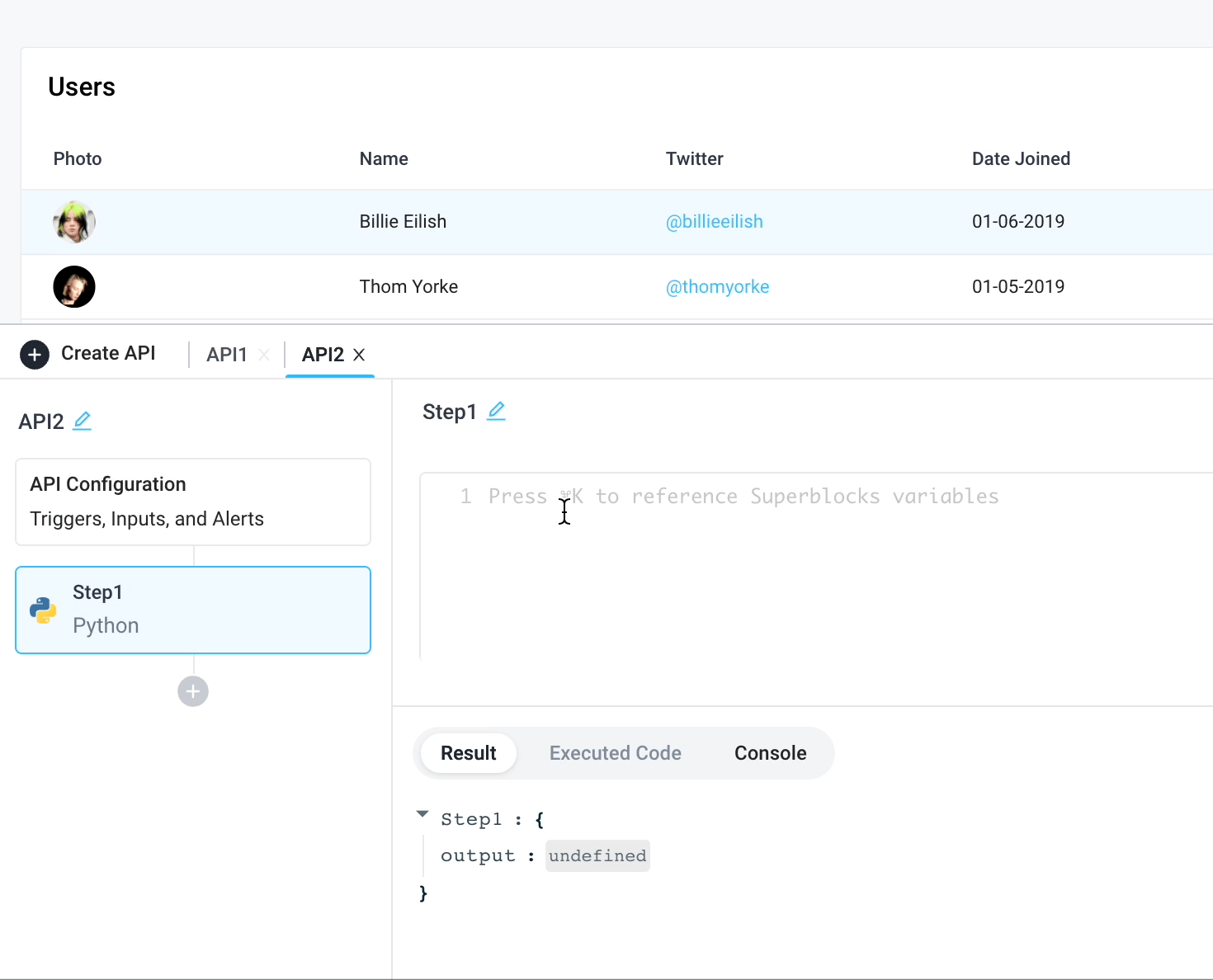Image resolution: width=1213 pixels, height=980 pixels.
Task: Close the API1 tab
Action: pyautogui.click(x=264, y=355)
